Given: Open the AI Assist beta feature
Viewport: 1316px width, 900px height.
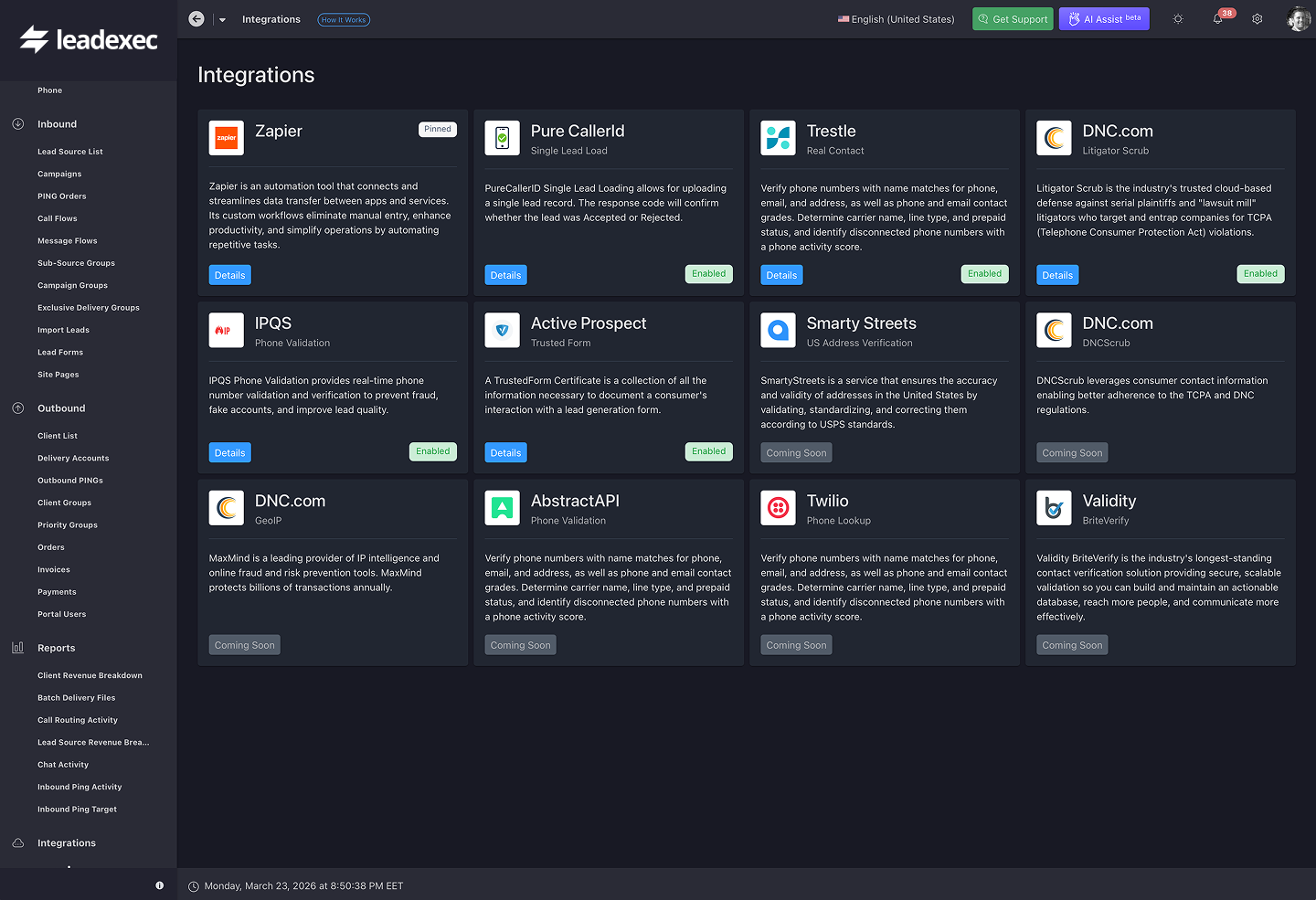Looking at the screenshot, I should coord(1104,18).
